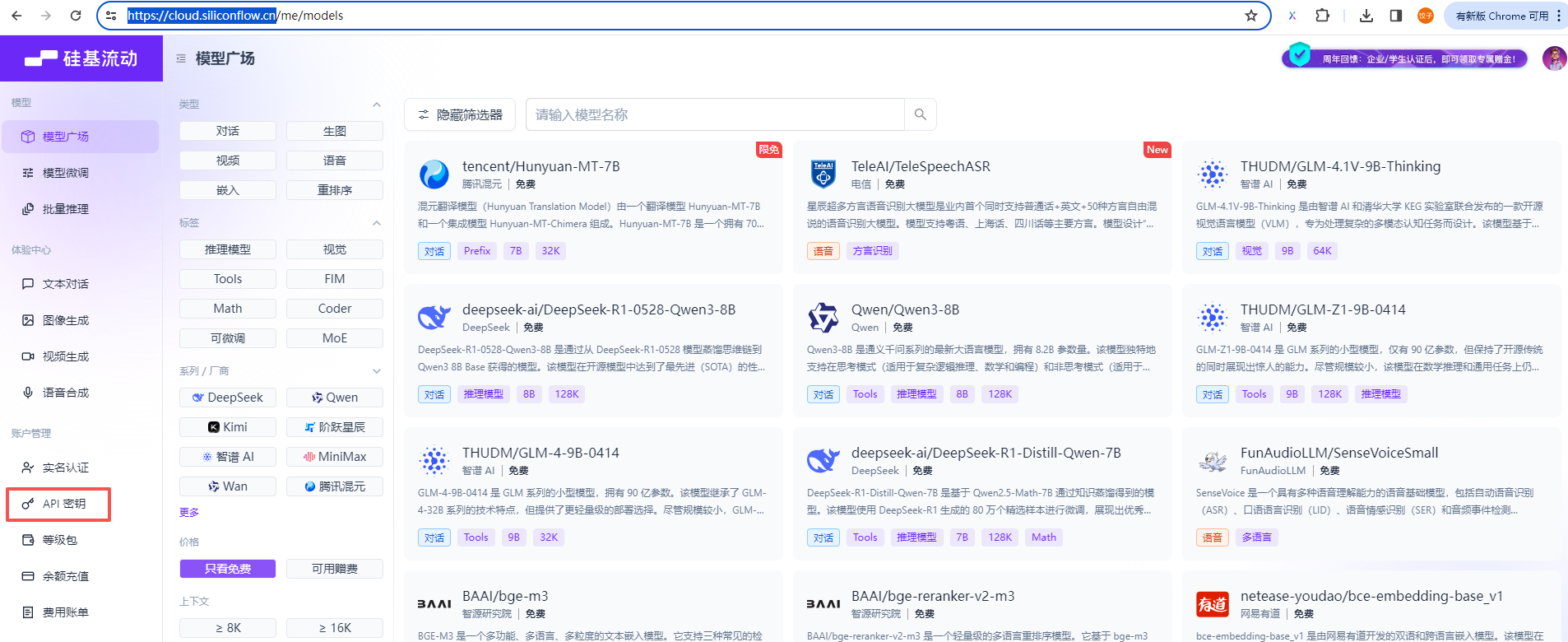Click the Qwen3-8B logo icon
Image resolution: width=1568 pixels, height=642 pixels.
tap(823, 318)
